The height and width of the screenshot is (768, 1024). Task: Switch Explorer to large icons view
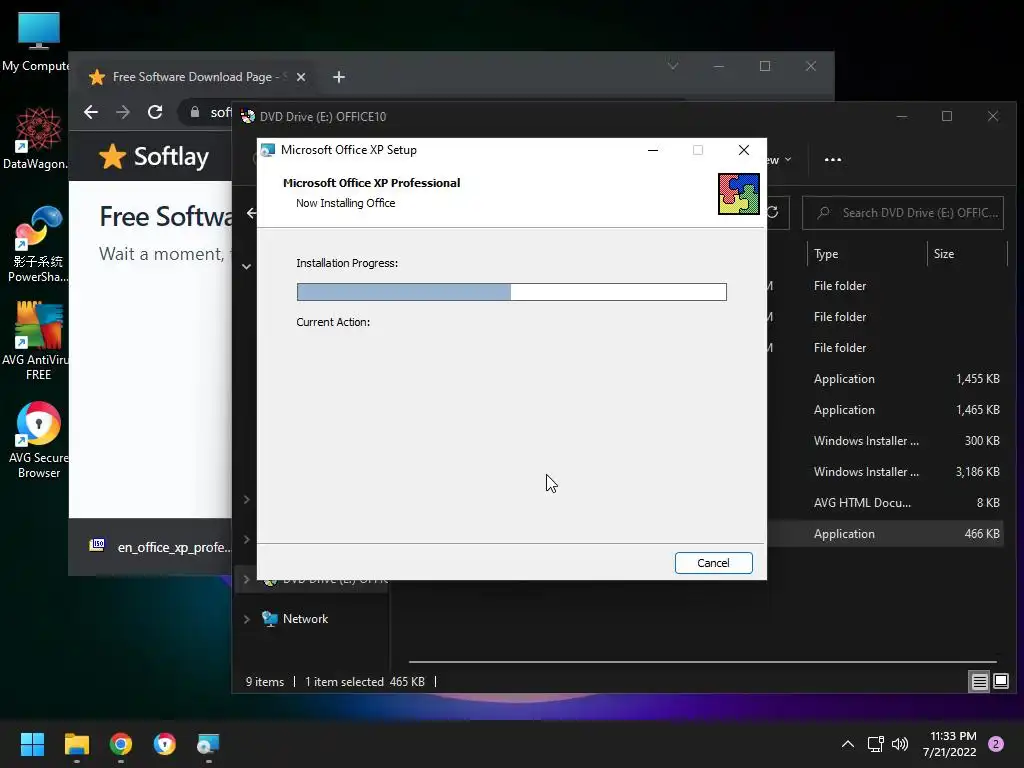[1001, 682]
